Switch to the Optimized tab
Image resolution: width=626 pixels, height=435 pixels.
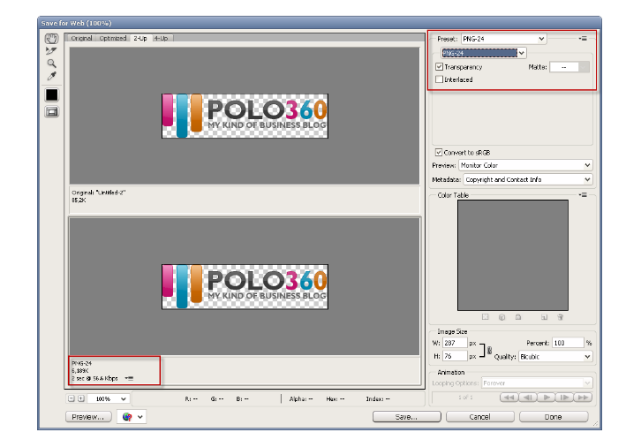click(x=113, y=38)
